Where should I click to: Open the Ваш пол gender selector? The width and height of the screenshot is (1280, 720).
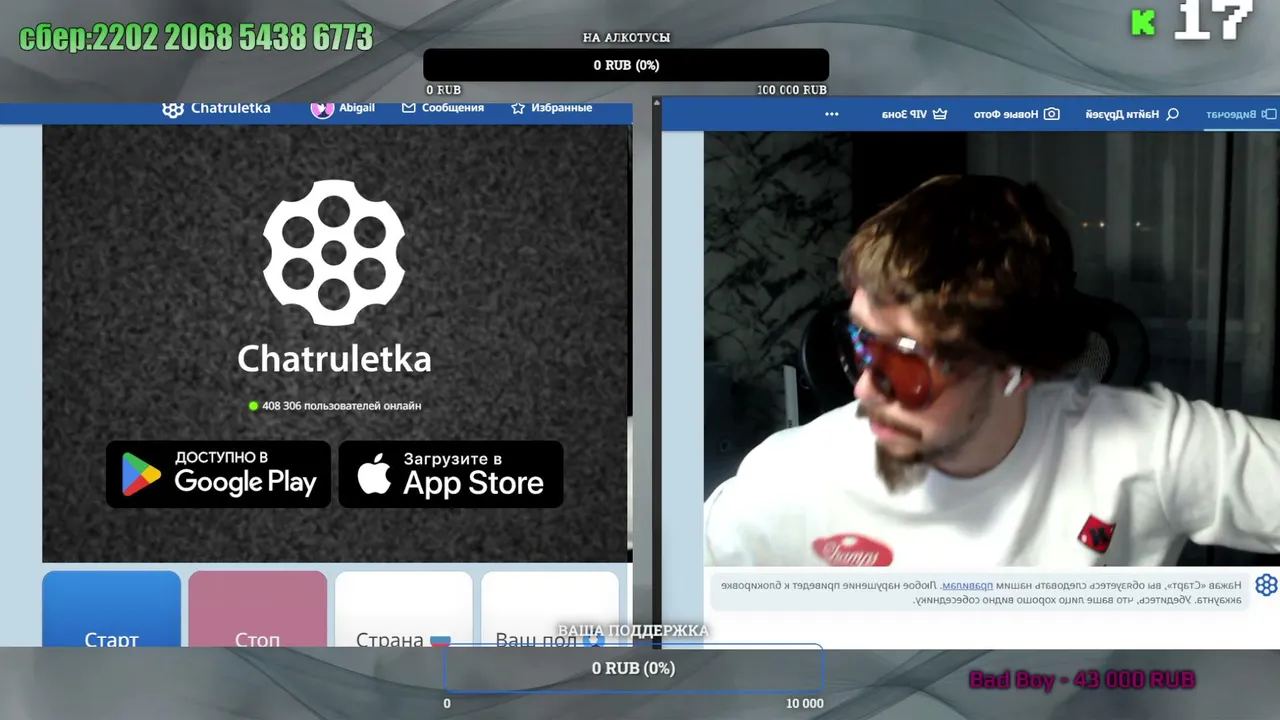[550, 609]
